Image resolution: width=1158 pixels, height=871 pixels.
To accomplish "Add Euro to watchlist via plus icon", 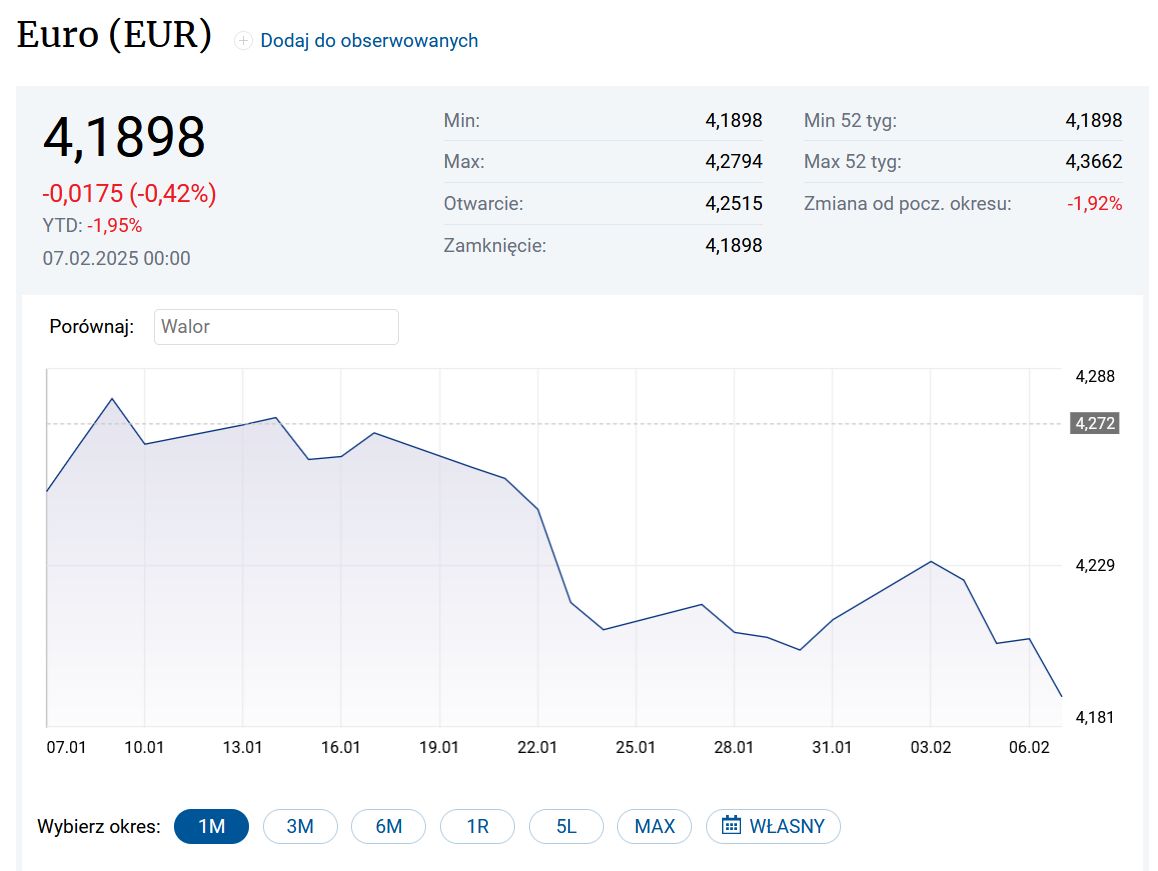I will [x=243, y=40].
